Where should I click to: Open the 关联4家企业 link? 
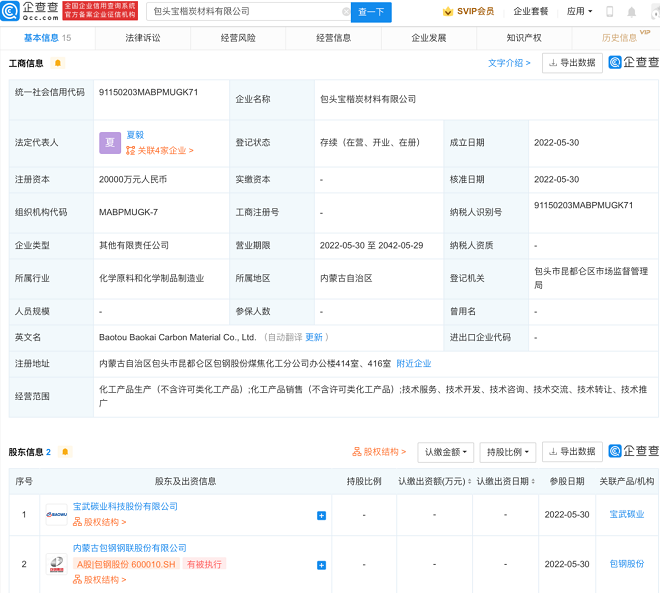160,150
